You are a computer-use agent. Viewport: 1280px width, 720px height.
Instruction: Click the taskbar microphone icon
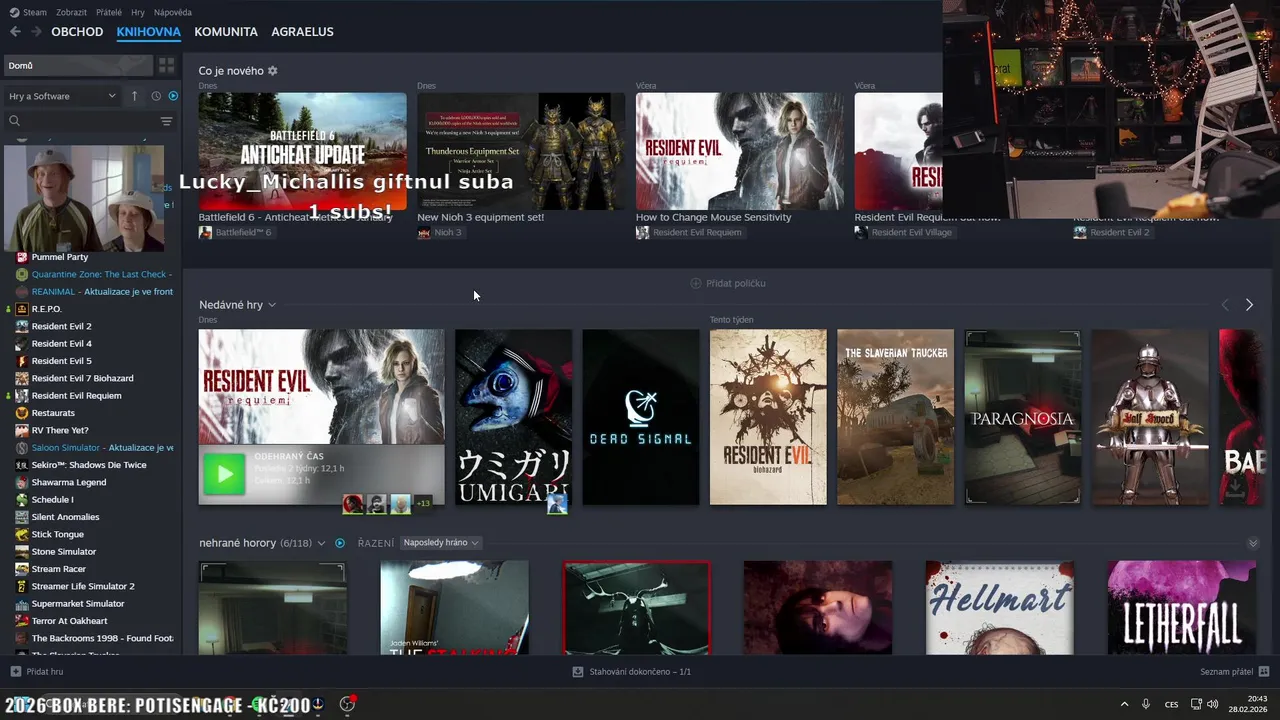tap(1146, 704)
